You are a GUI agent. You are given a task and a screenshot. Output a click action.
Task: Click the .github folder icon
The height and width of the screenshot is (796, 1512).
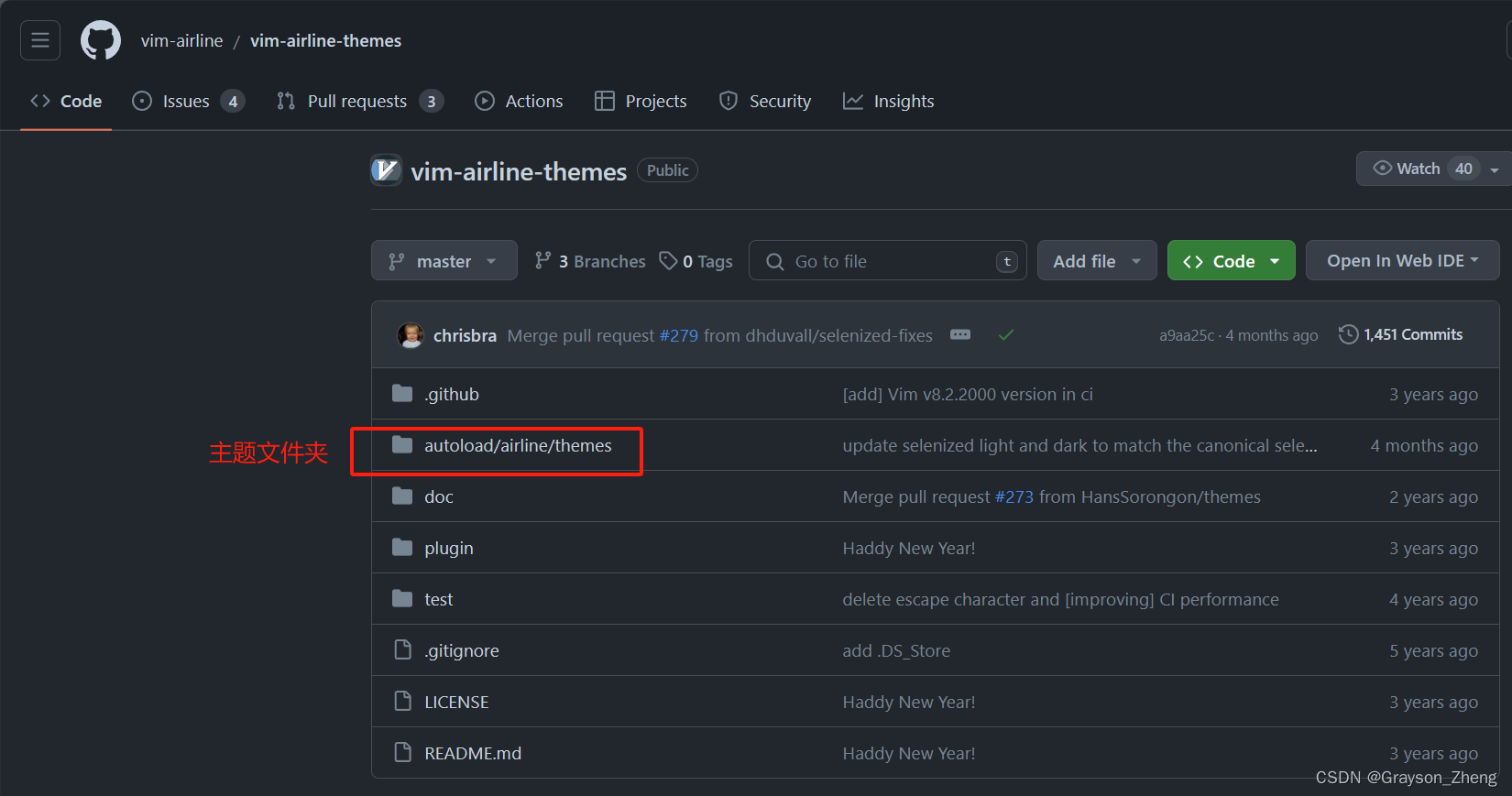pyautogui.click(x=402, y=394)
